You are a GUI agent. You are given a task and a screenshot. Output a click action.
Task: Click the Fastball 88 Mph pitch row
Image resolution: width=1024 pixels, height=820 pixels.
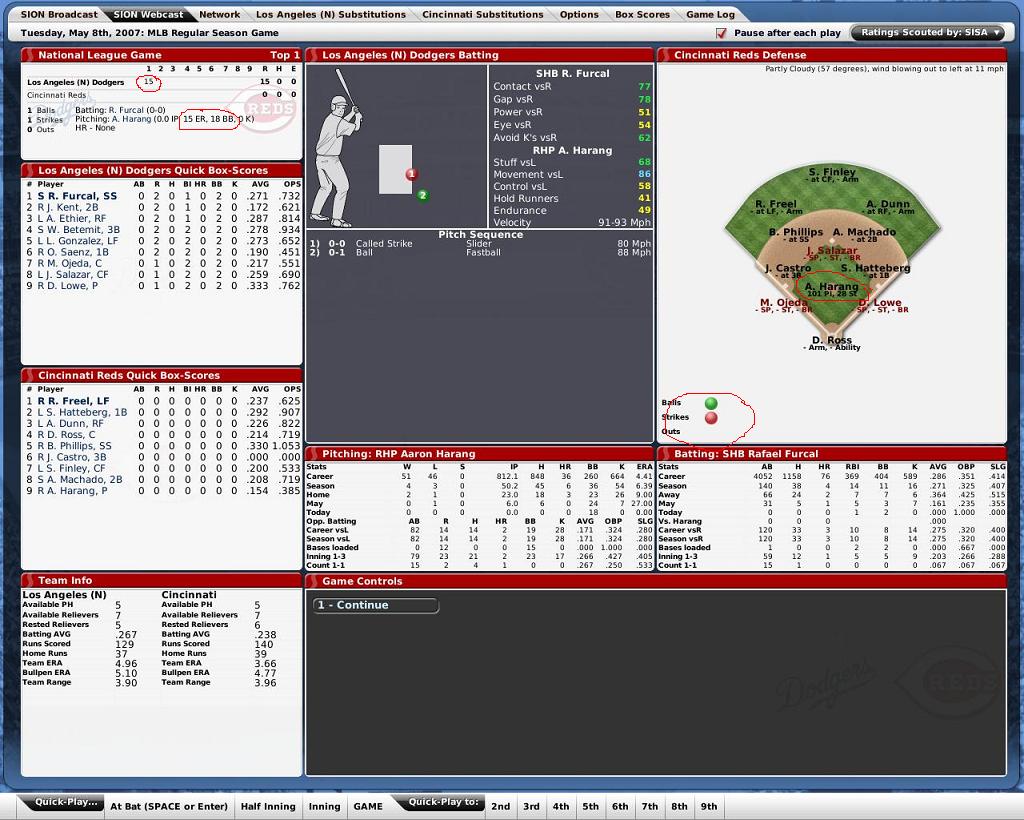click(x=480, y=252)
